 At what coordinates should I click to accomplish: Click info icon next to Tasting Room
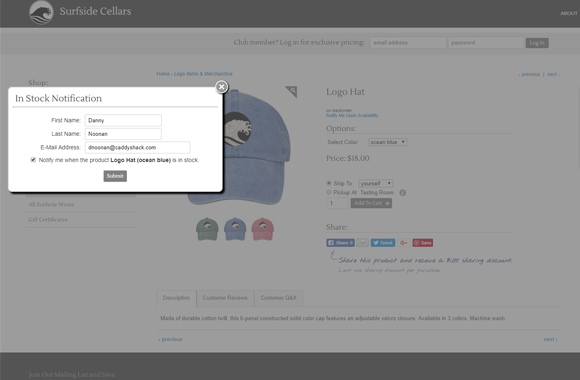tap(403, 193)
